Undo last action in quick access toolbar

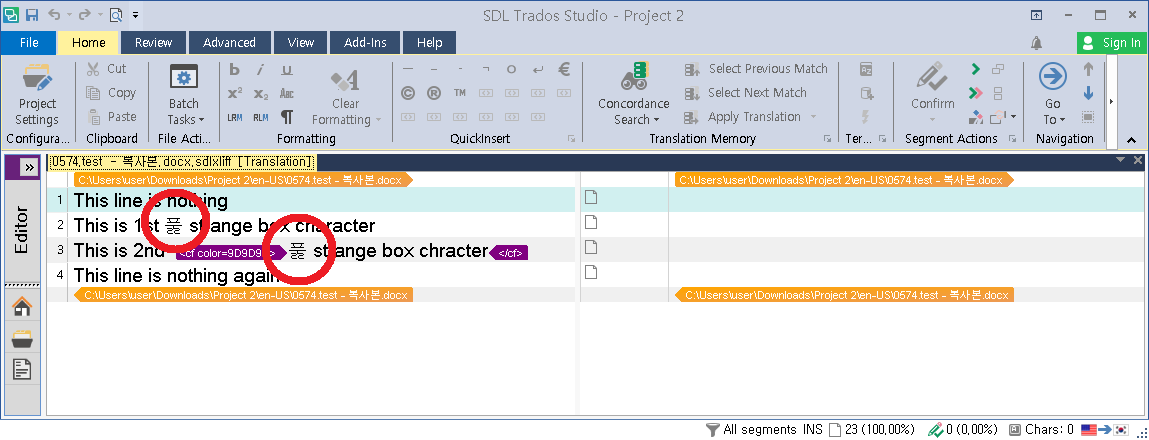click(x=54, y=15)
